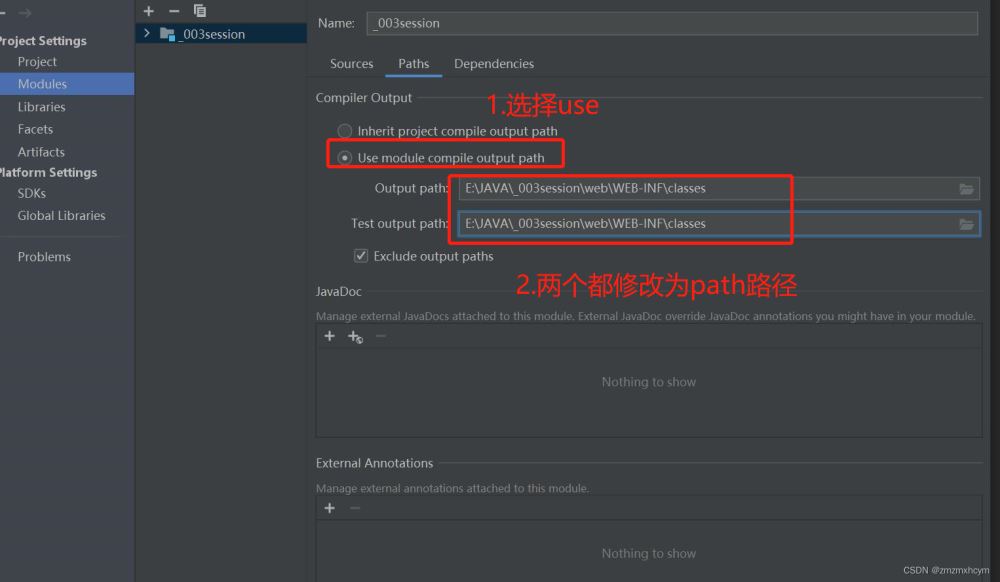Screen dimensions: 1000x582
Task: Click the forward navigation arrow
Action: tap(25, 13)
